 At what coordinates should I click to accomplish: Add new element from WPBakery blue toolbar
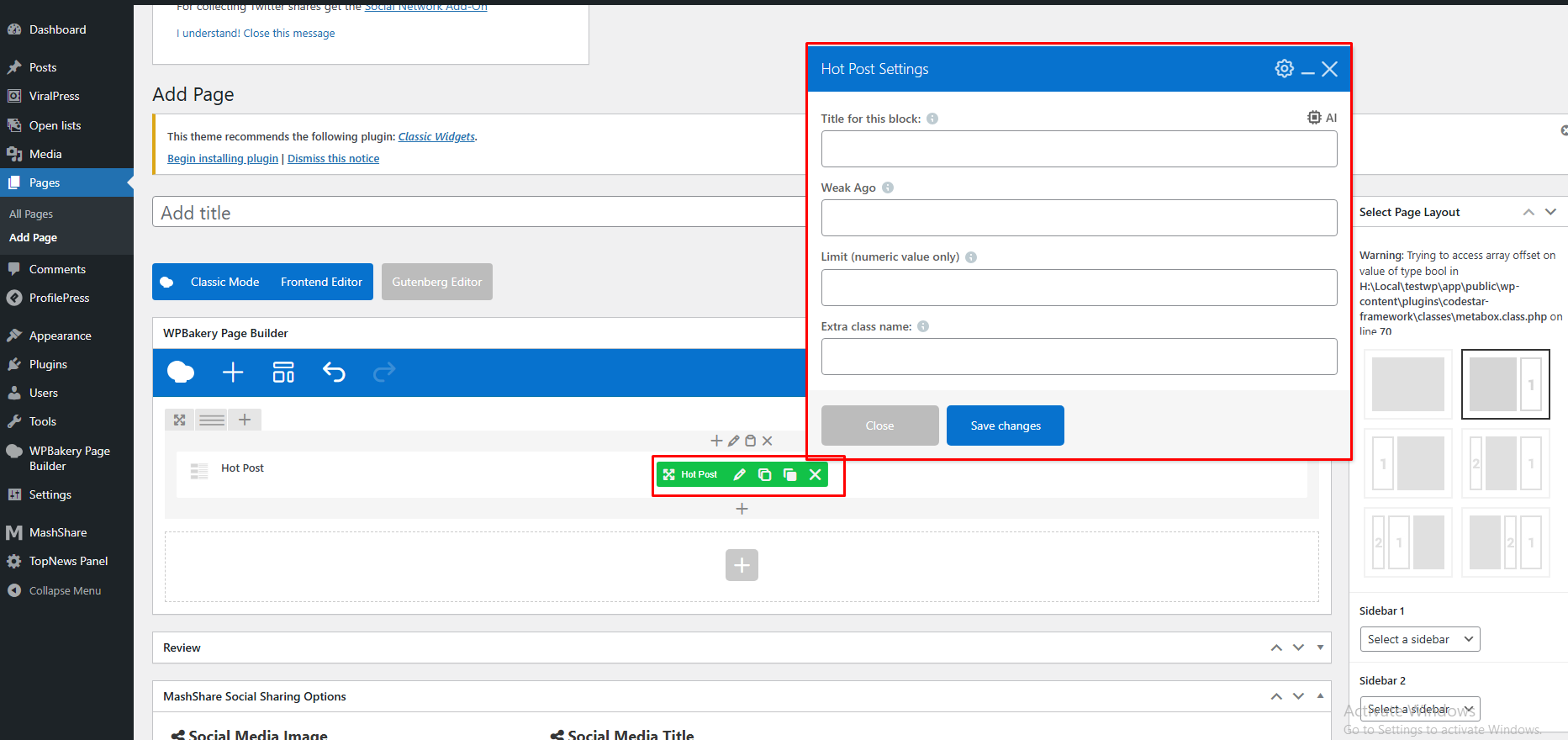pyautogui.click(x=233, y=372)
